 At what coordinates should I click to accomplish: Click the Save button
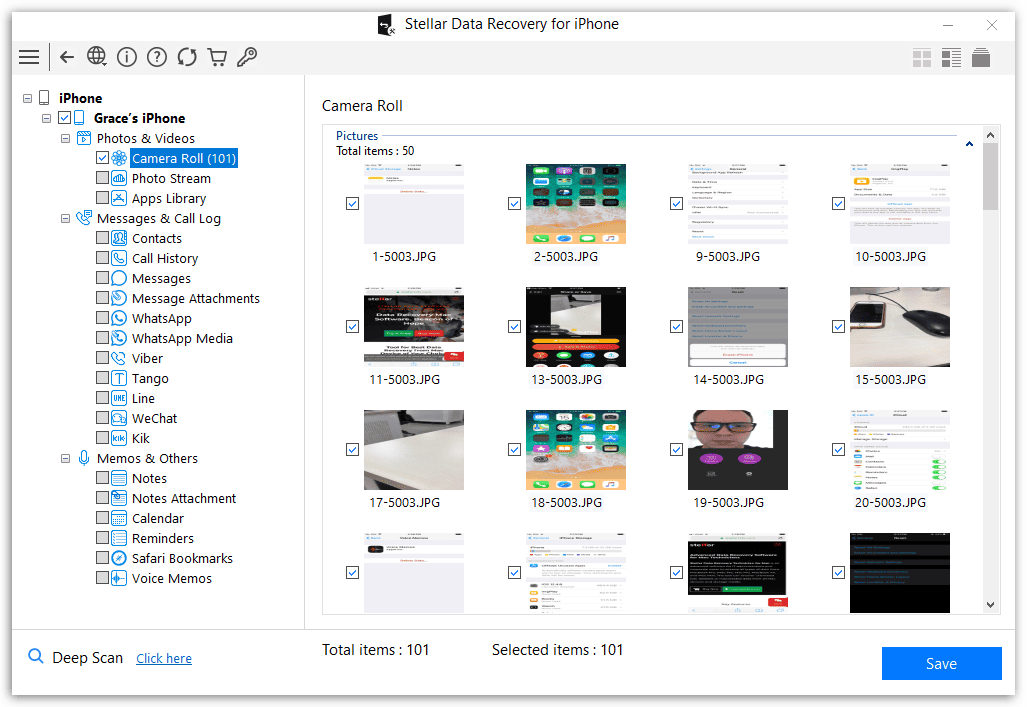coord(941,664)
